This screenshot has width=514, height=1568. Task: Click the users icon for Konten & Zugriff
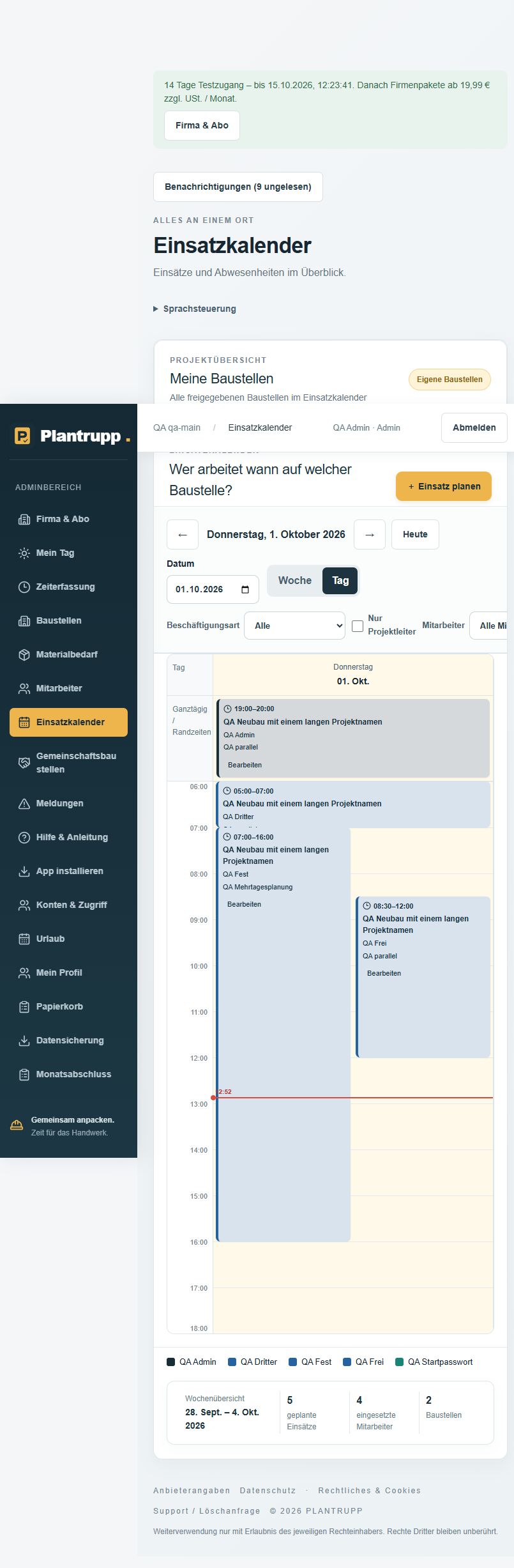click(x=24, y=905)
